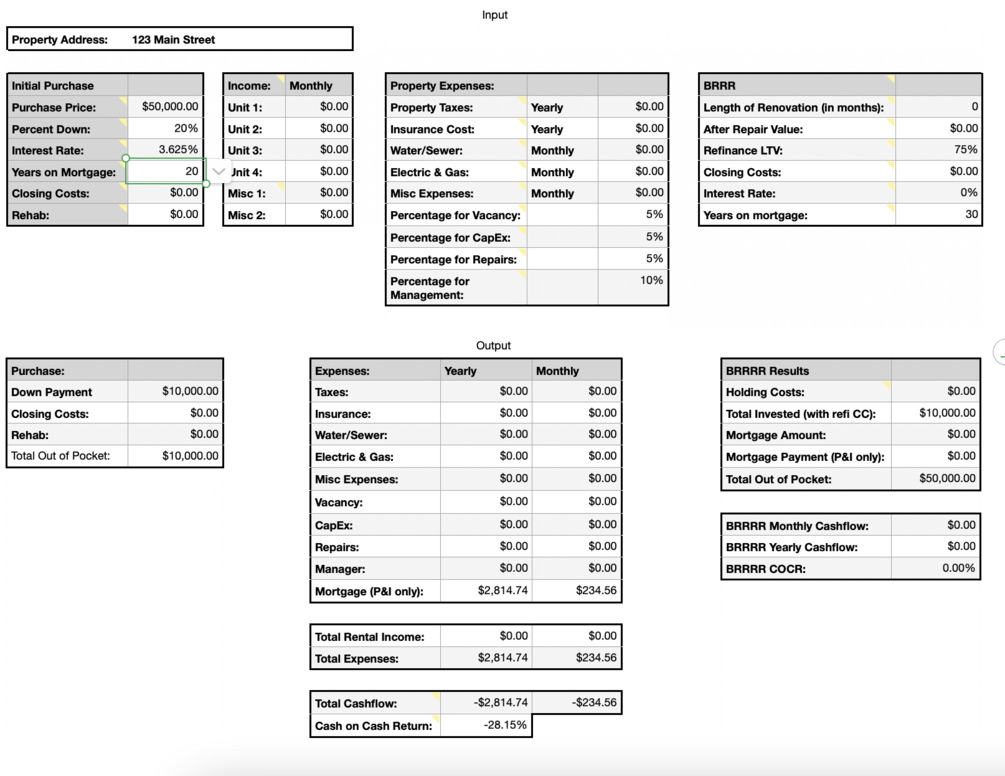1005x776 pixels.
Task: Click the Misc 2 income cell
Action: tap(319, 215)
